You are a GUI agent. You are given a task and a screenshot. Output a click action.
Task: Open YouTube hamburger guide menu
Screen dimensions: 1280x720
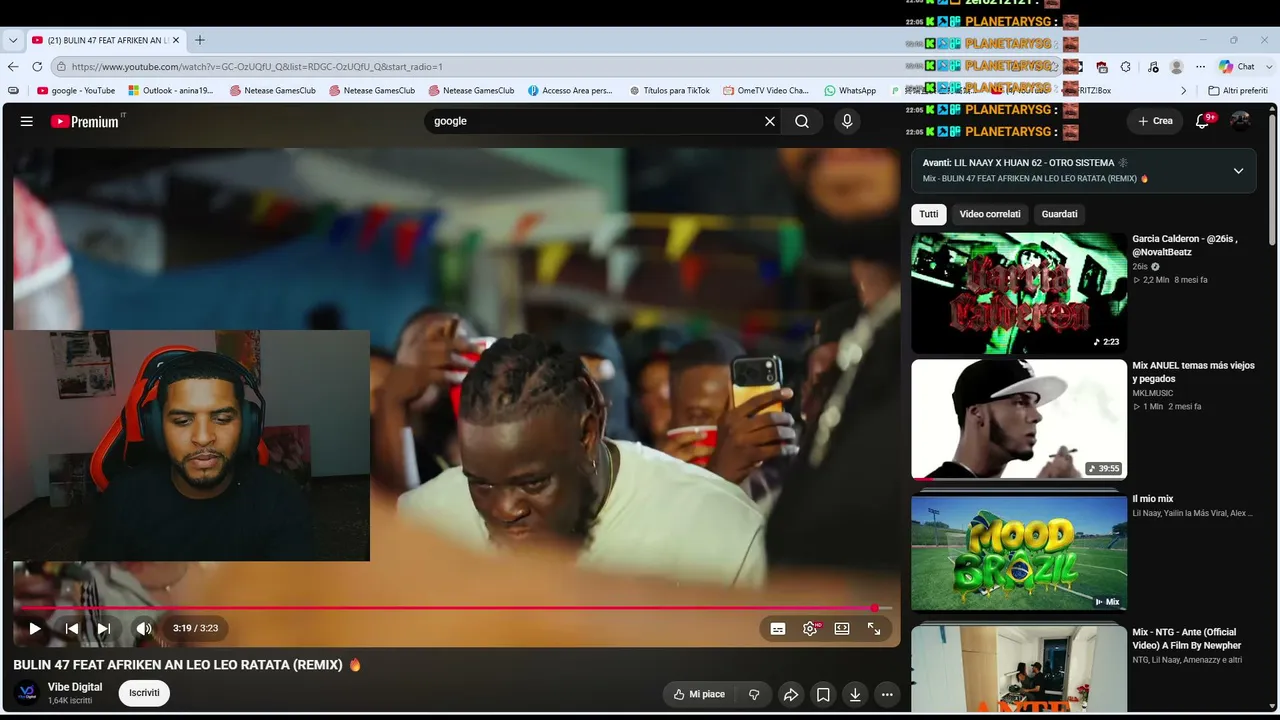pos(27,121)
